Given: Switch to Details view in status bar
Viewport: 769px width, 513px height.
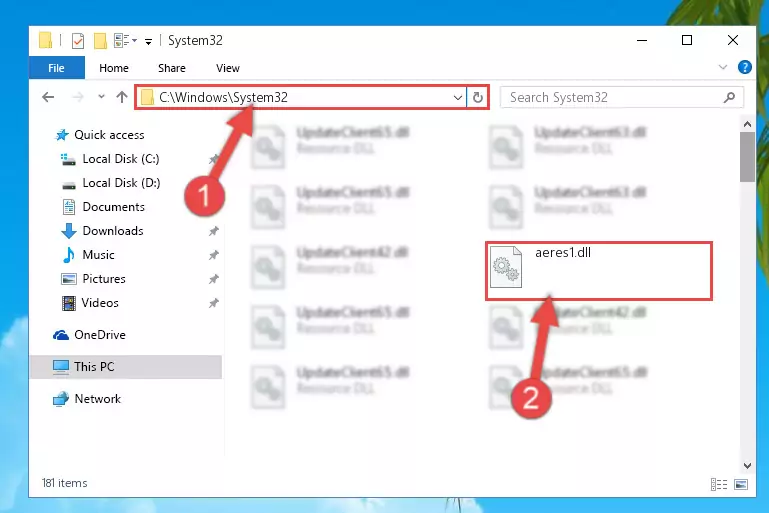Looking at the screenshot, I should [x=718, y=485].
